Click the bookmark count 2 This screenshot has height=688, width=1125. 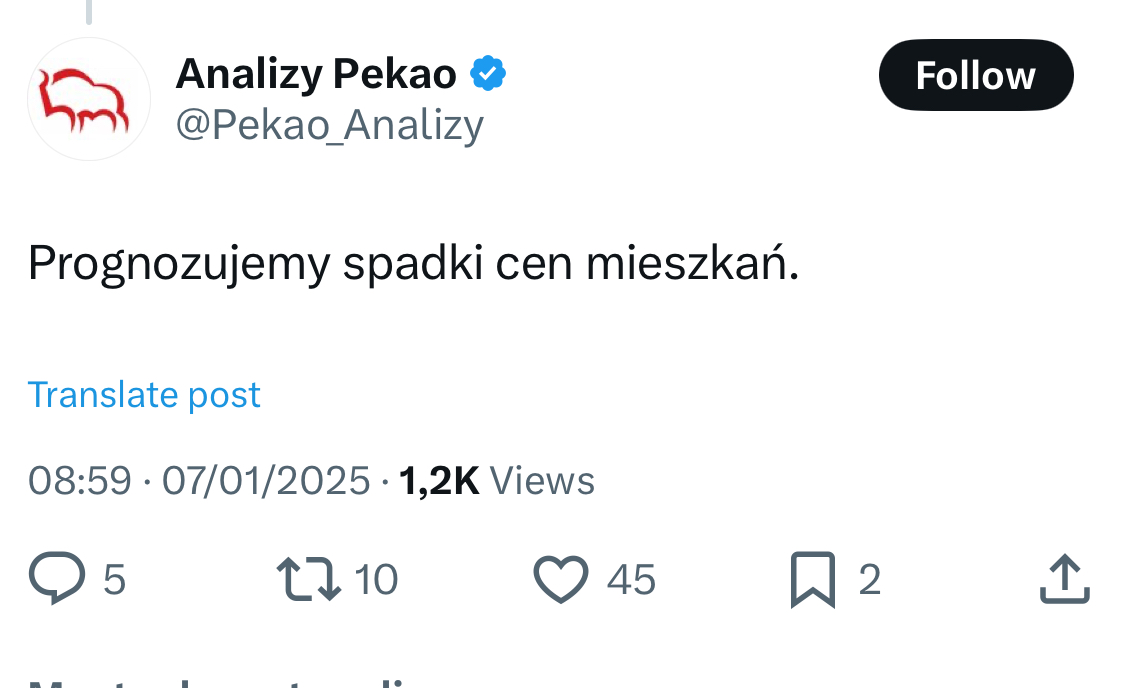tap(870, 580)
